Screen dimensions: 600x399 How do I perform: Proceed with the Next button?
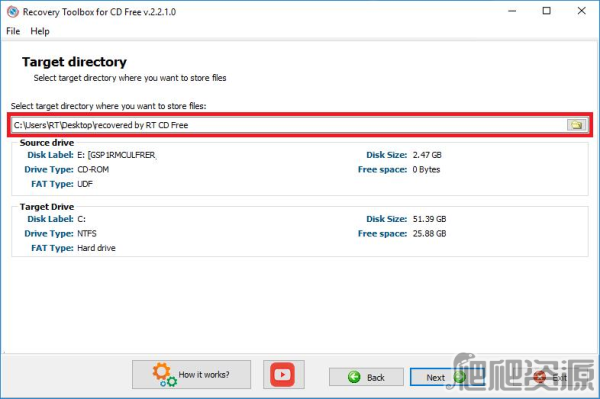point(447,377)
